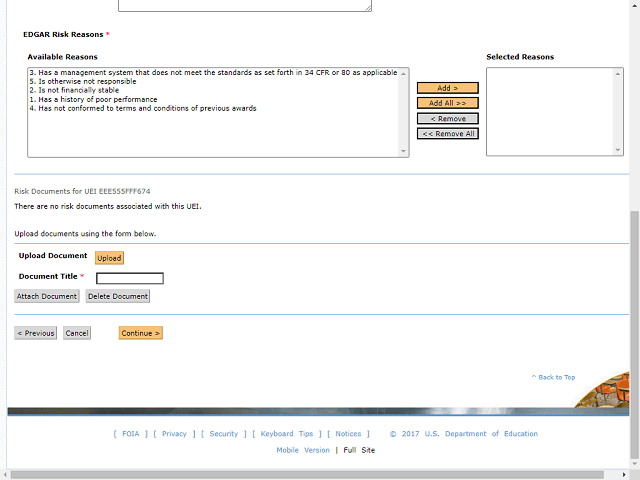The image size is (640, 480).
Task: Go back with the < Previous button
Action: tap(36, 333)
